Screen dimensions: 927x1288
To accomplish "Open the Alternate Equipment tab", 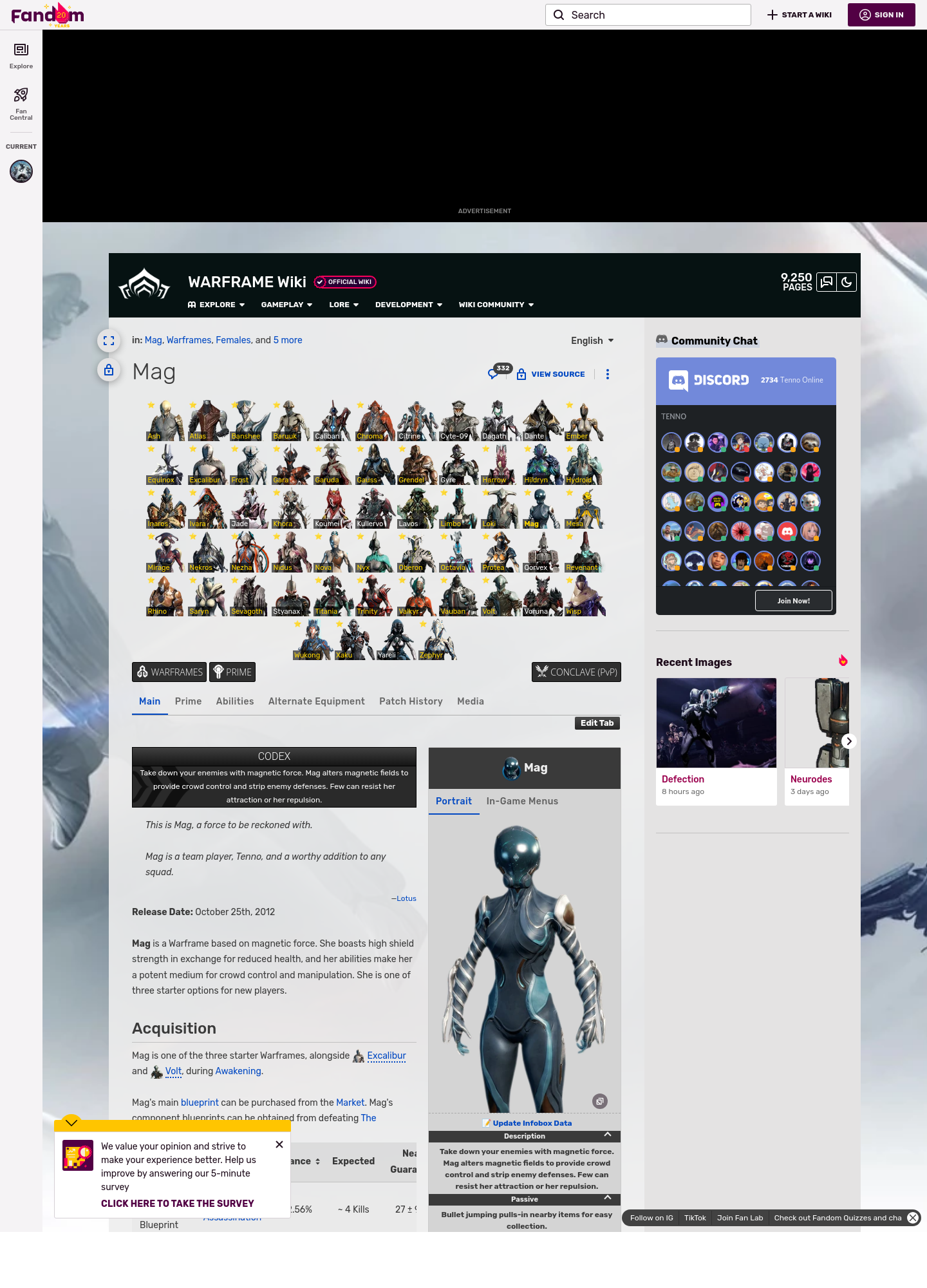I will tap(317, 701).
